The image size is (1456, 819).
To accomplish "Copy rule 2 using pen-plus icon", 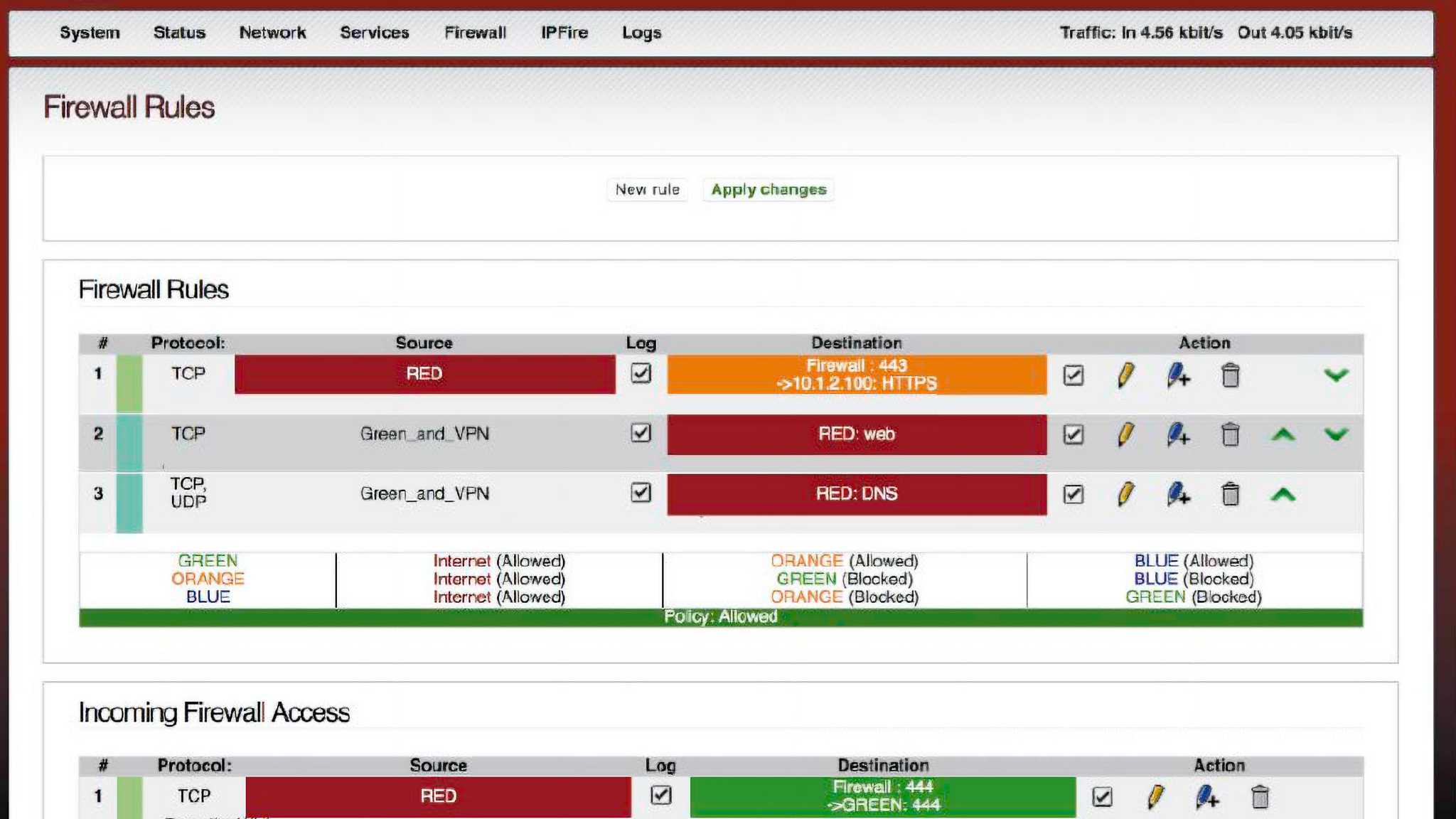I will pos(1177,434).
